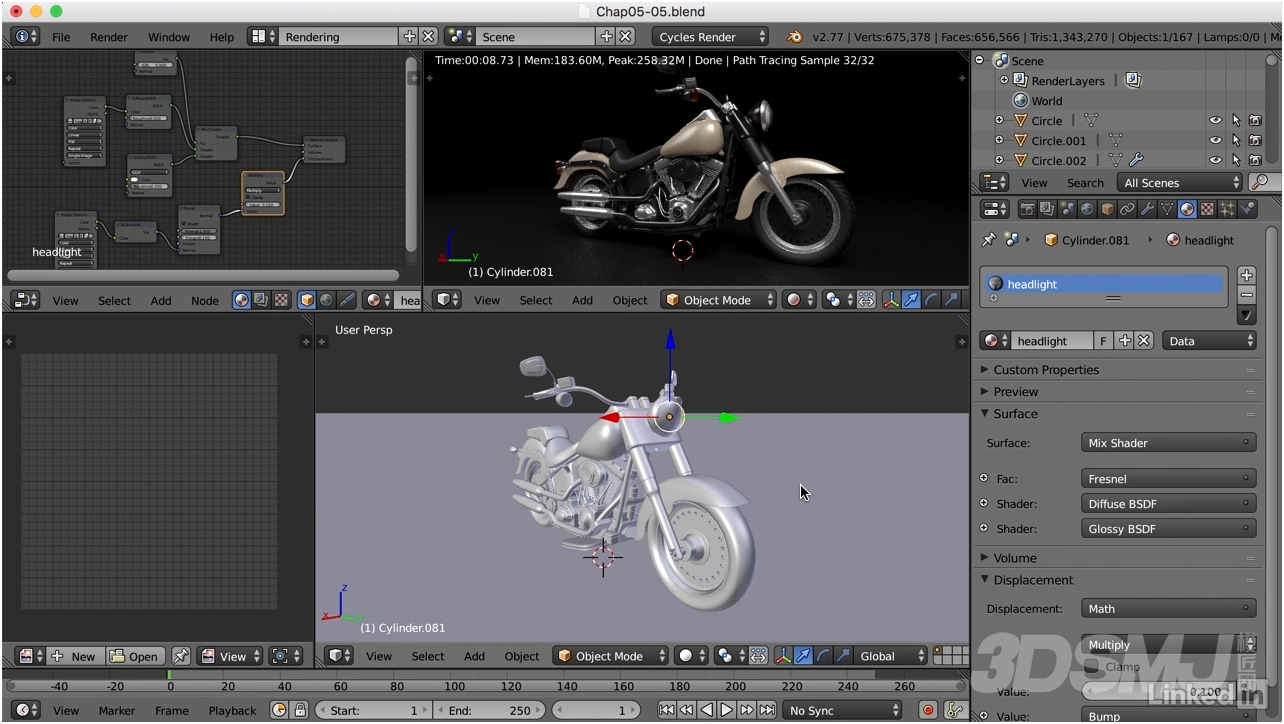Expand the Preview panel
Image resolution: width=1284 pixels, height=724 pixels.
click(x=1015, y=392)
